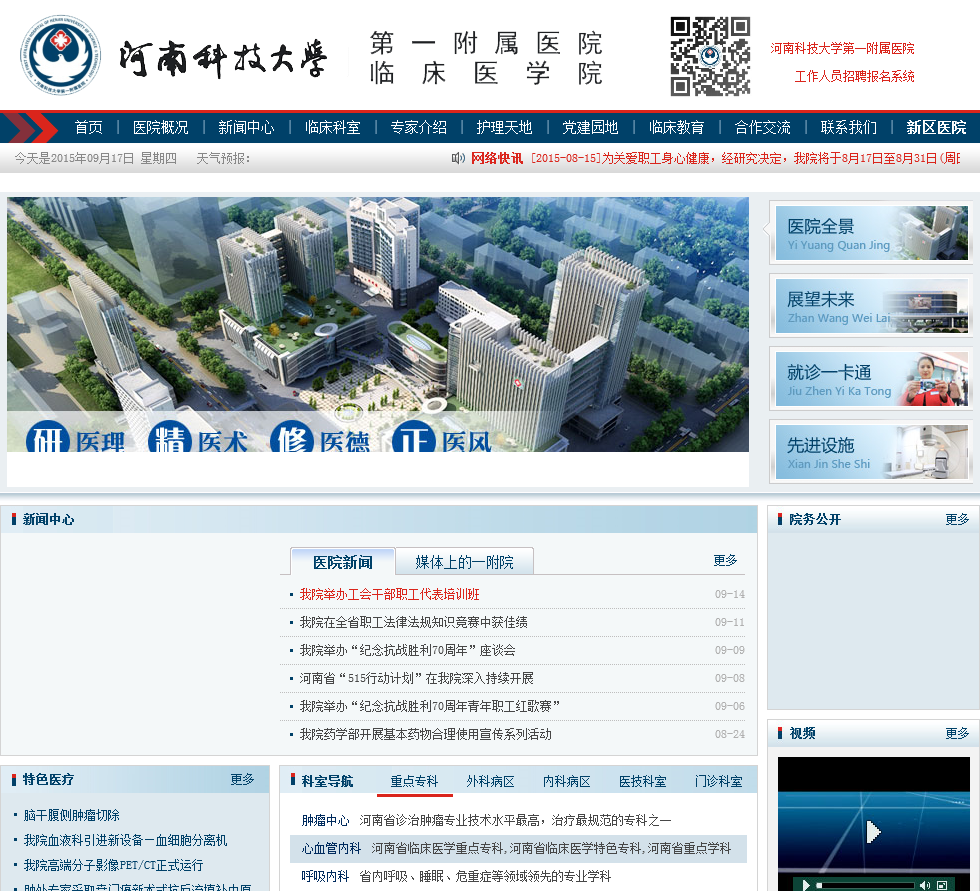Open the 就诊一卡通 banner thumbnail
Image resolution: width=980 pixels, height=891 pixels.
pos(871,379)
